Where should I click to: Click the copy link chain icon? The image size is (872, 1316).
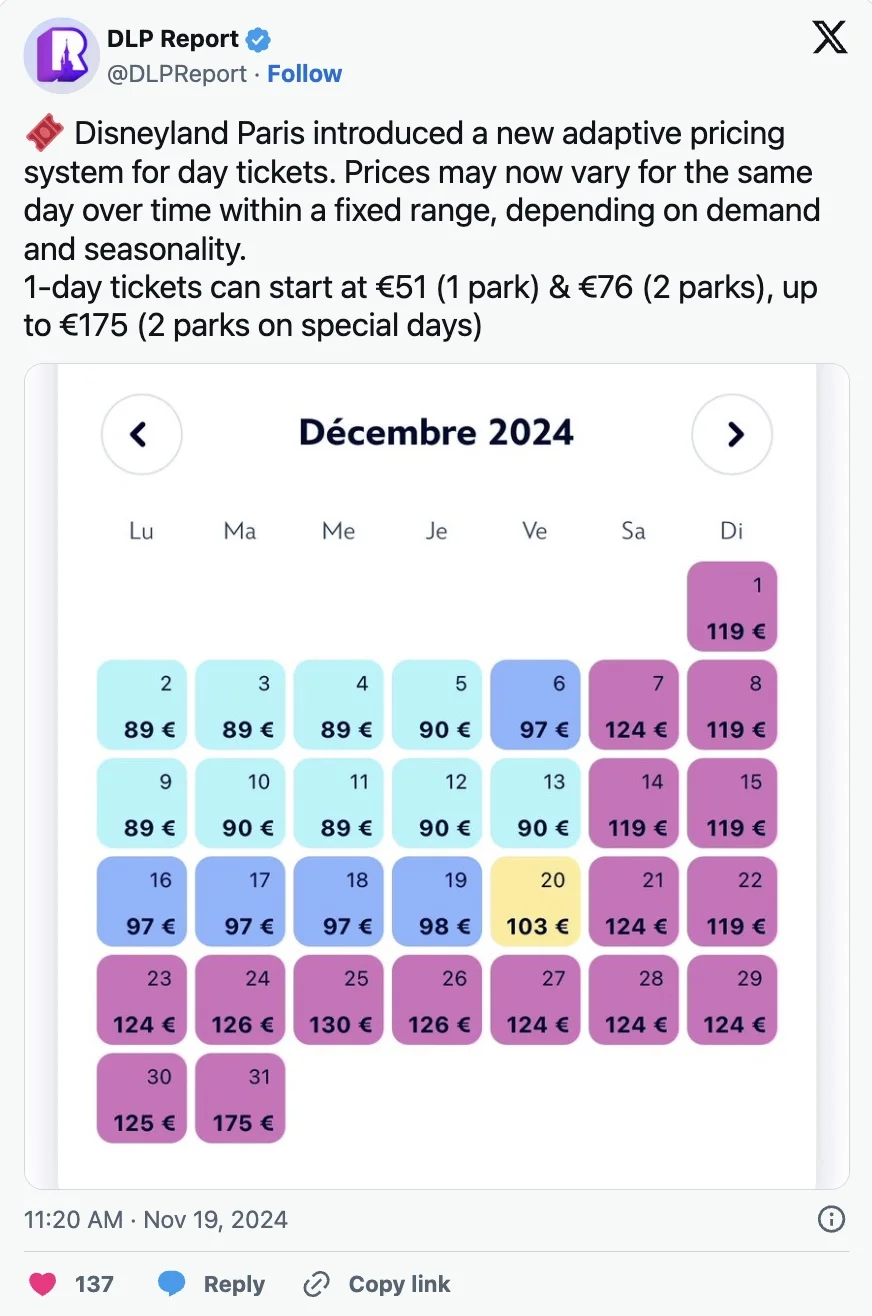(316, 1284)
